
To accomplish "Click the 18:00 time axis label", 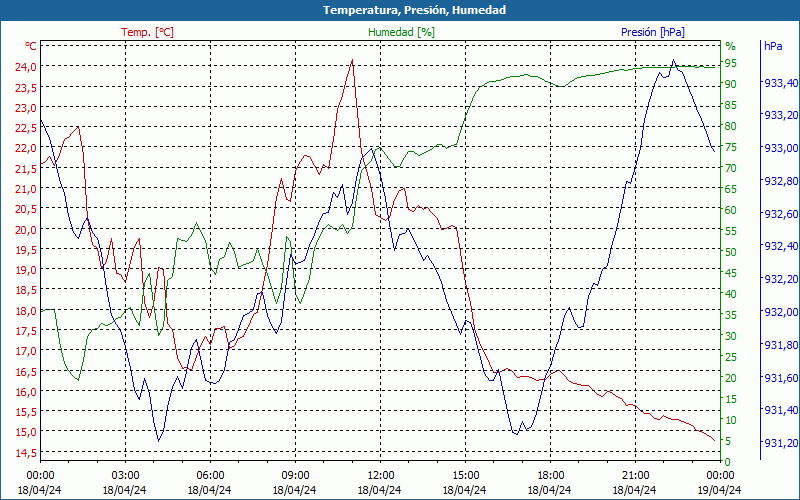I will (x=551, y=476).
